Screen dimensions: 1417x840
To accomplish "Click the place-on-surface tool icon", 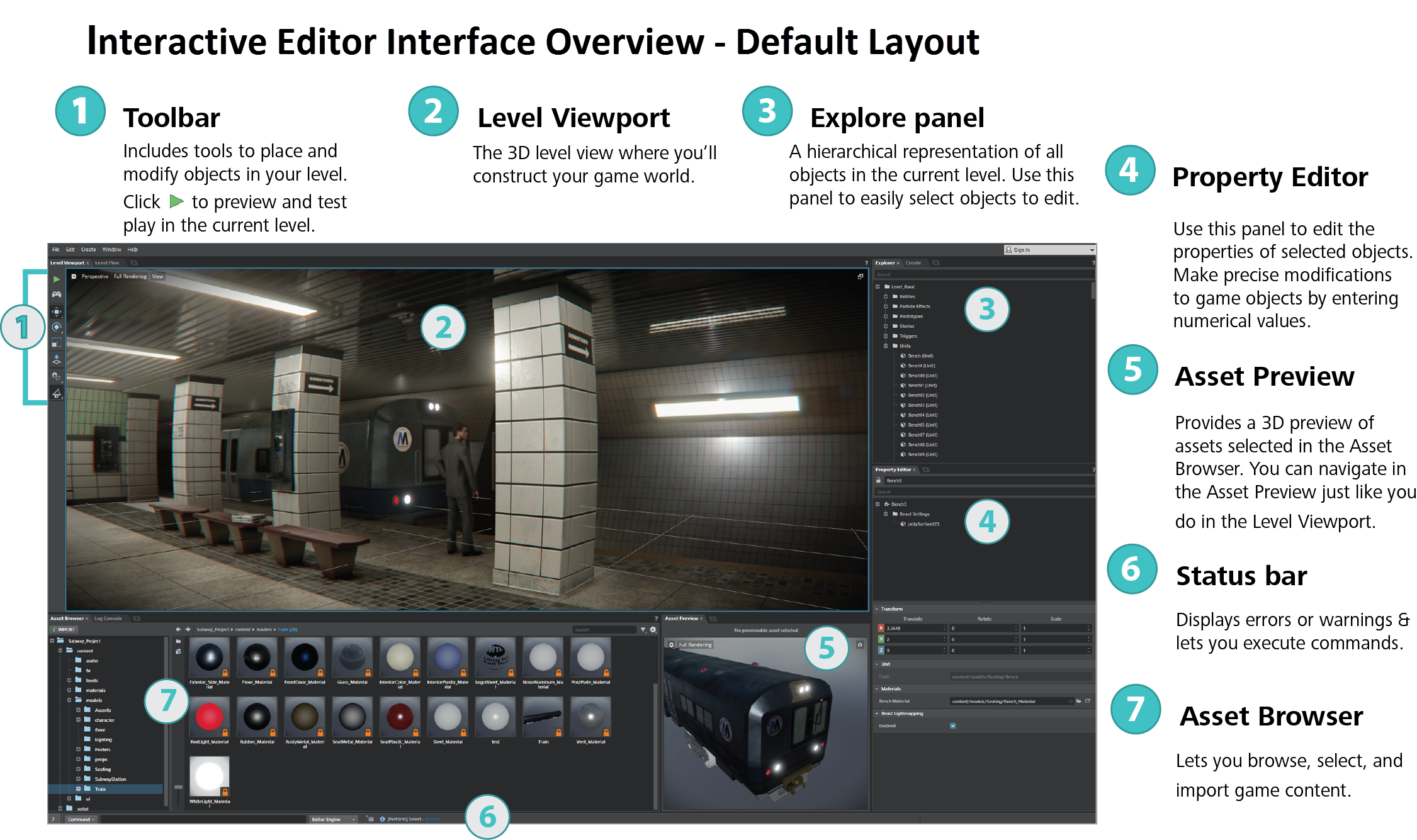I will pos(57,359).
